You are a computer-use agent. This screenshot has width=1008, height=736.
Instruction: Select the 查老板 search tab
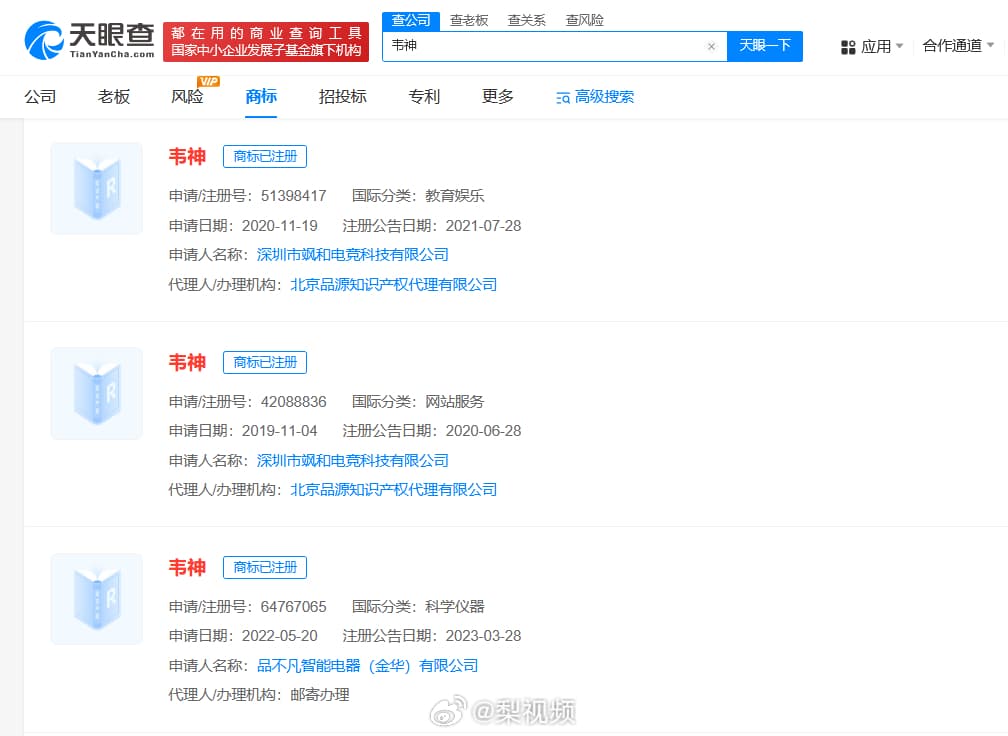[x=469, y=21]
